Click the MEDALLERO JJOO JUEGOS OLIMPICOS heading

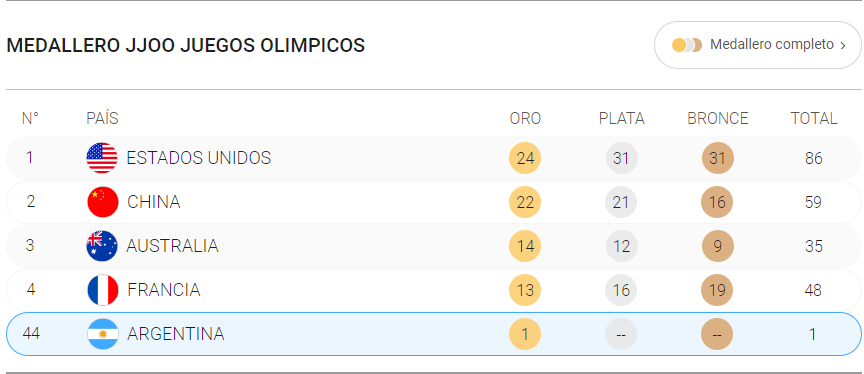pyautogui.click(x=186, y=45)
